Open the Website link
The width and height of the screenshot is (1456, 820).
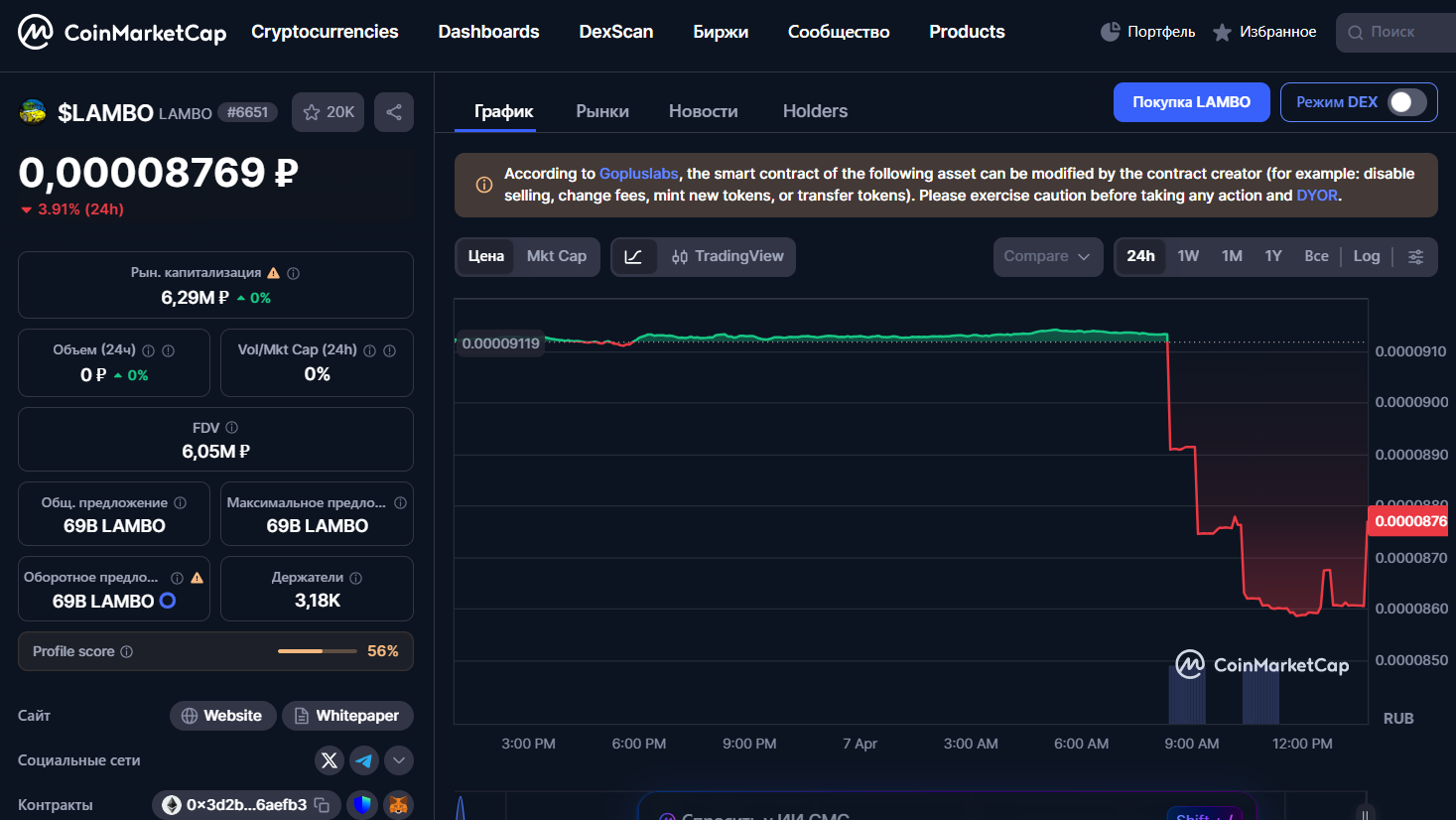tap(222, 716)
